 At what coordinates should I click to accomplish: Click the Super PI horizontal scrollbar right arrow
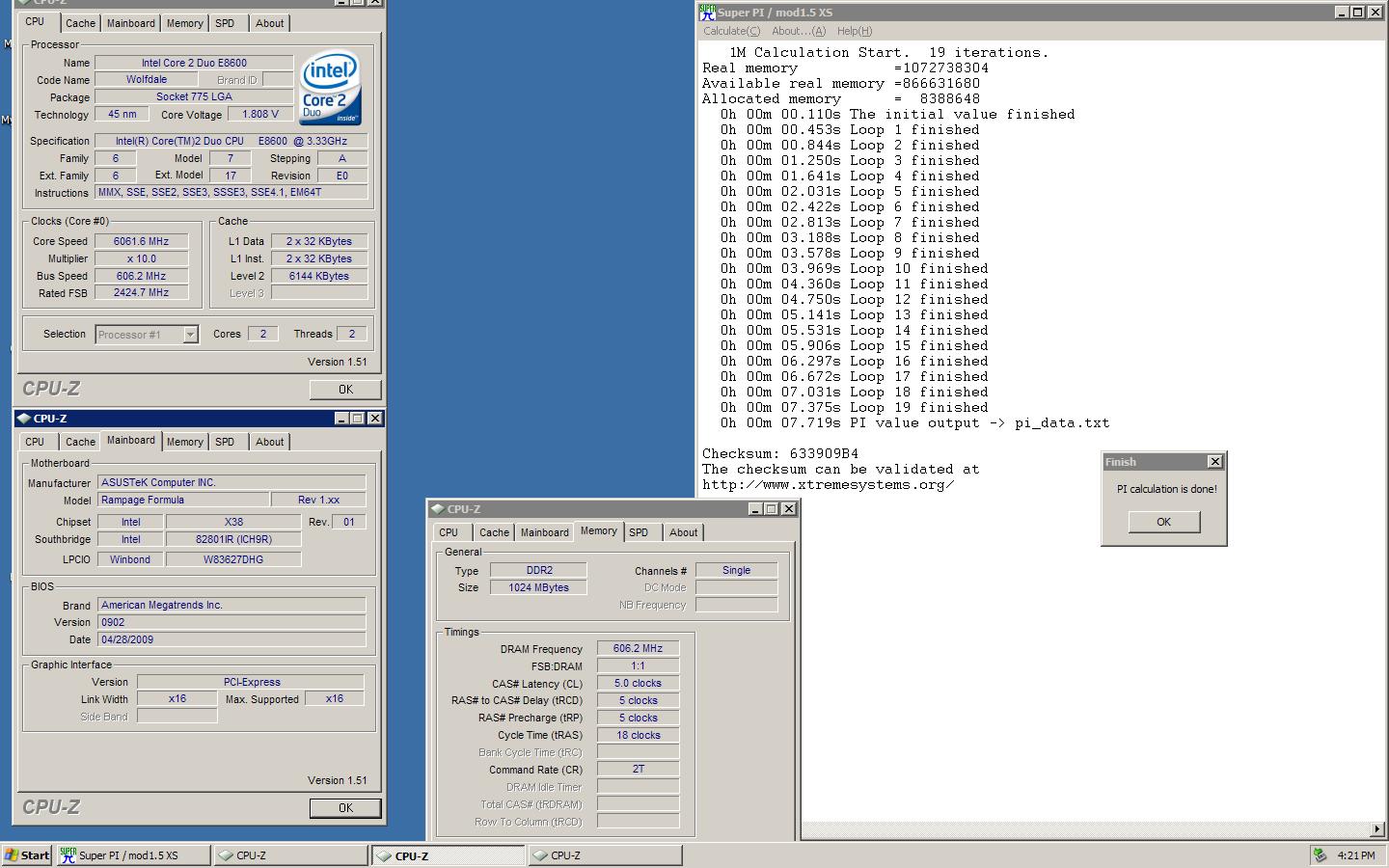[x=1377, y=829]
